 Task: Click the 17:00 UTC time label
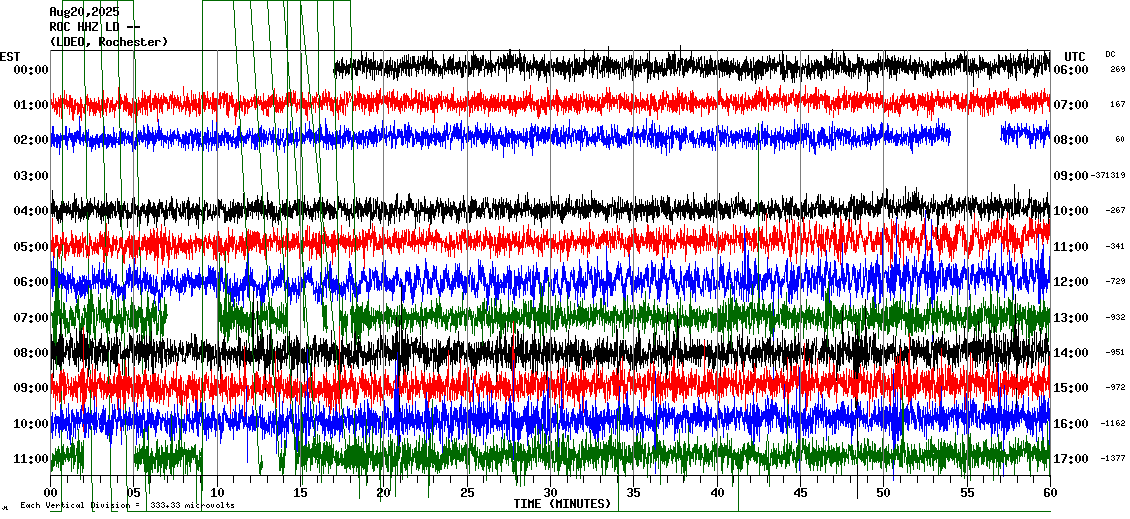(1071, 459)
